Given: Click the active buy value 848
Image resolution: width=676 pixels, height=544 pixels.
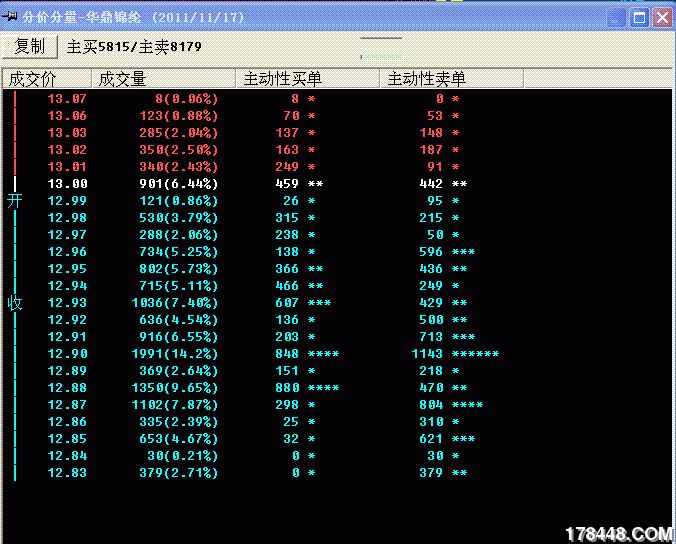Looking at the screenshot, I should pyautogui.click(x=287, y=354).
